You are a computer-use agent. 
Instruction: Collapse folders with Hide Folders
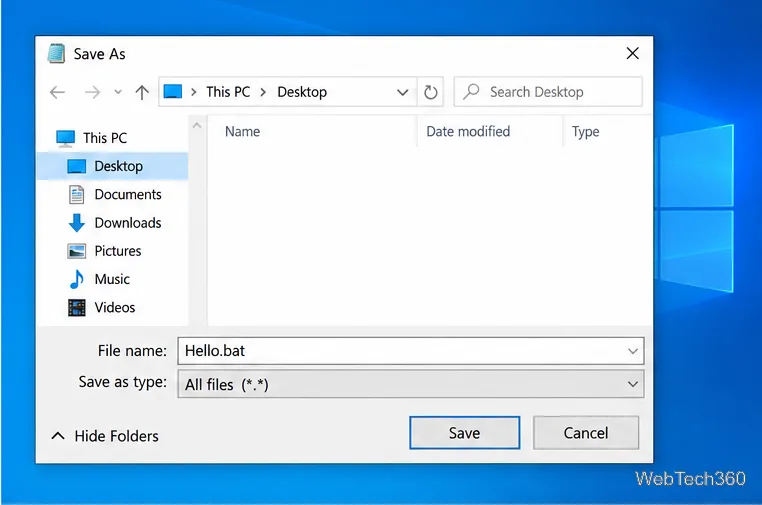click(x=105, y=436)
